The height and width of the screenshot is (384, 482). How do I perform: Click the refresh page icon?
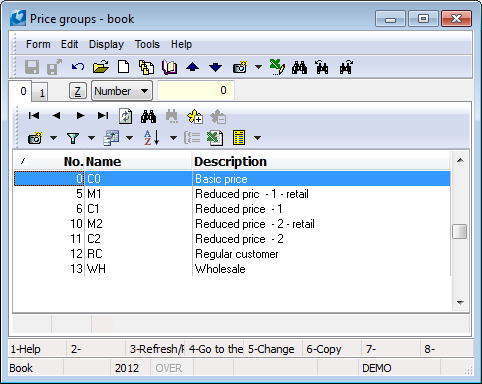[125, 116]
